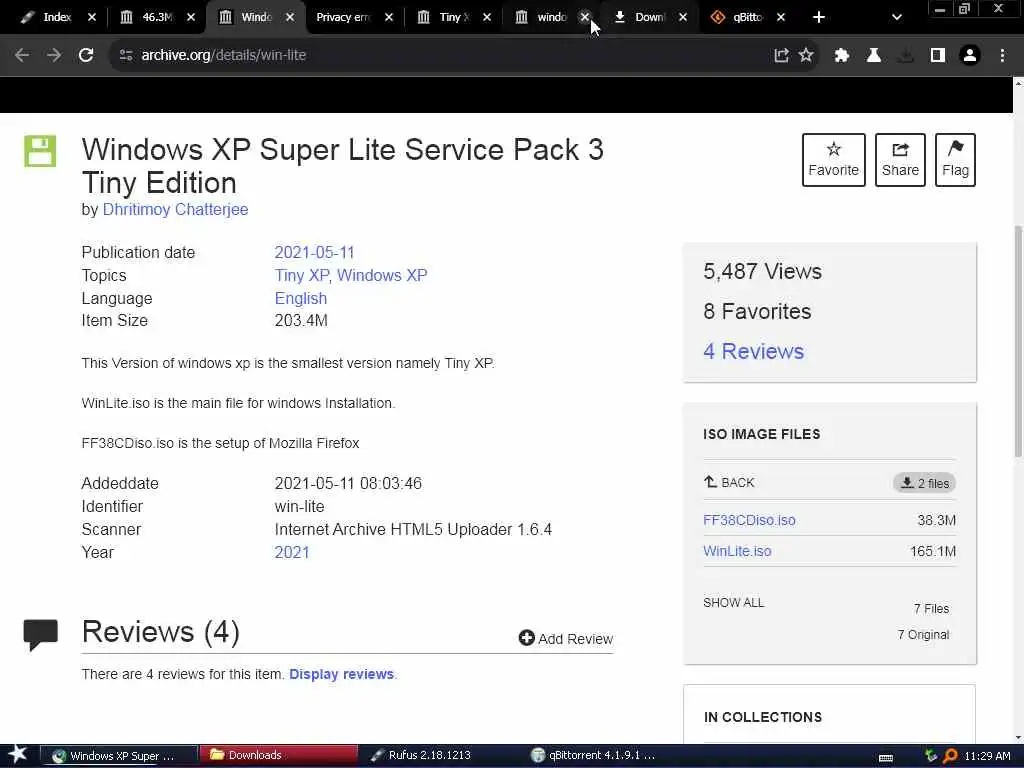The width and height of the screenshot is (1024, 768).
Task: Expand the tab search dropdown
Action: click(x=897, y=17)
